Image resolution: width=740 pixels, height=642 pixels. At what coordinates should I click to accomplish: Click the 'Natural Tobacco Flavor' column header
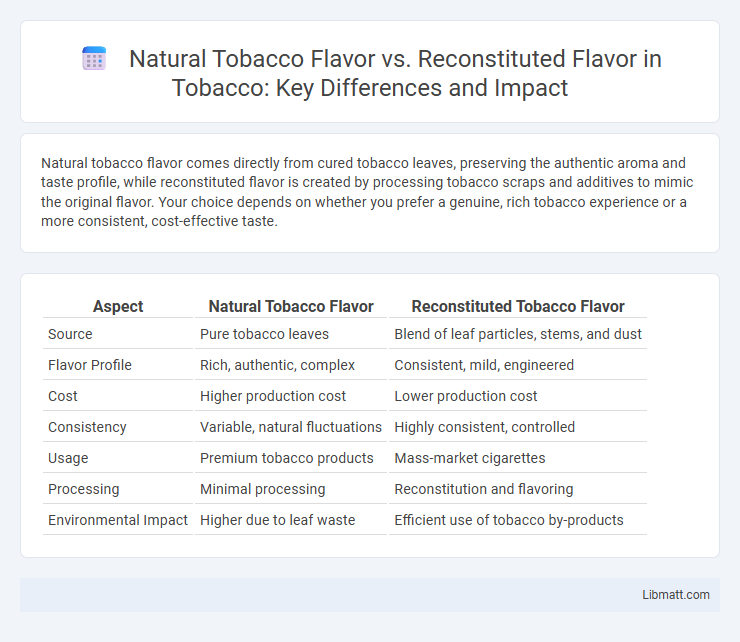click(x=291, y=306)
